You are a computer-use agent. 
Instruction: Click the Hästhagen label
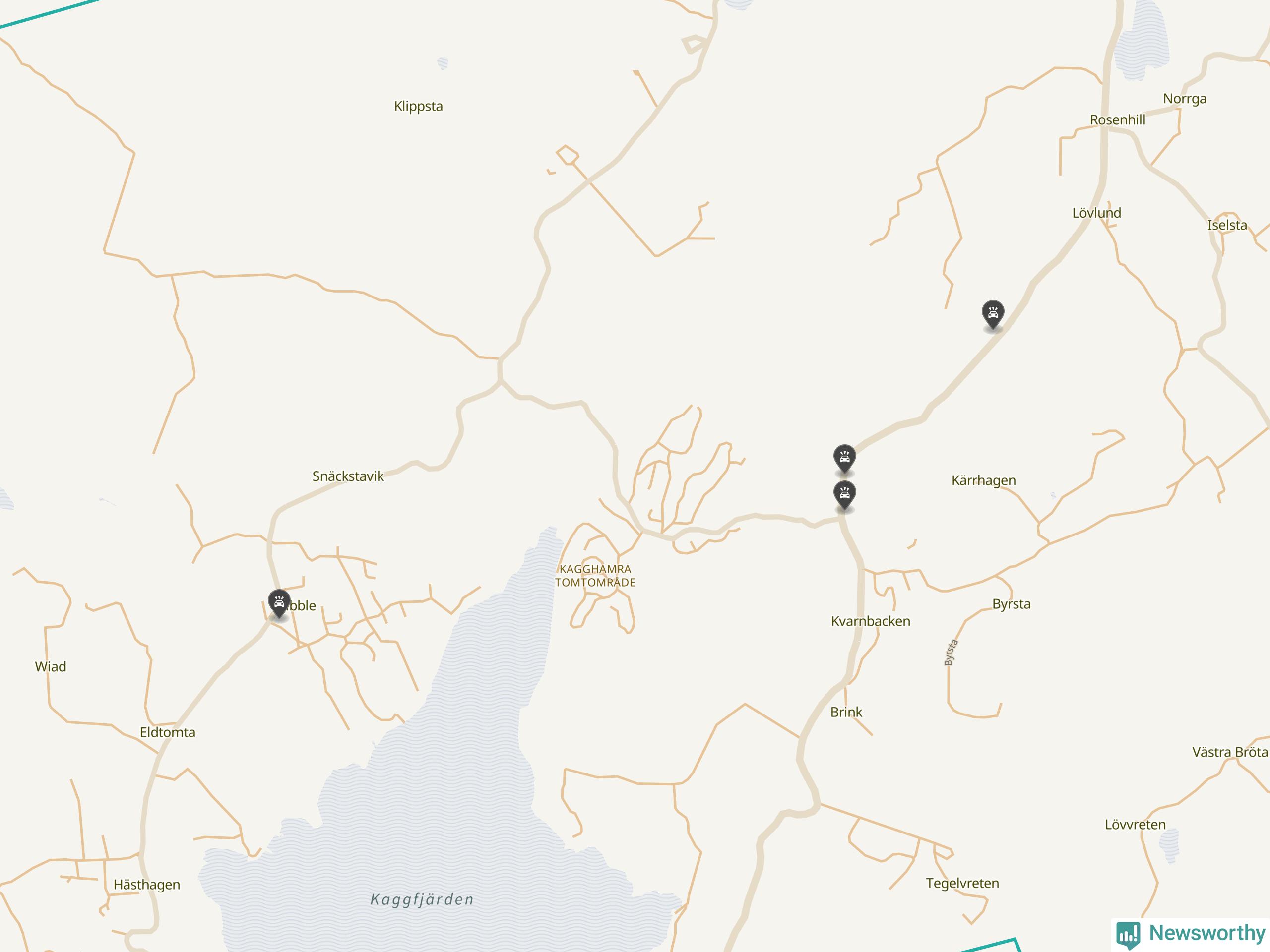click(x=147, y=885)
